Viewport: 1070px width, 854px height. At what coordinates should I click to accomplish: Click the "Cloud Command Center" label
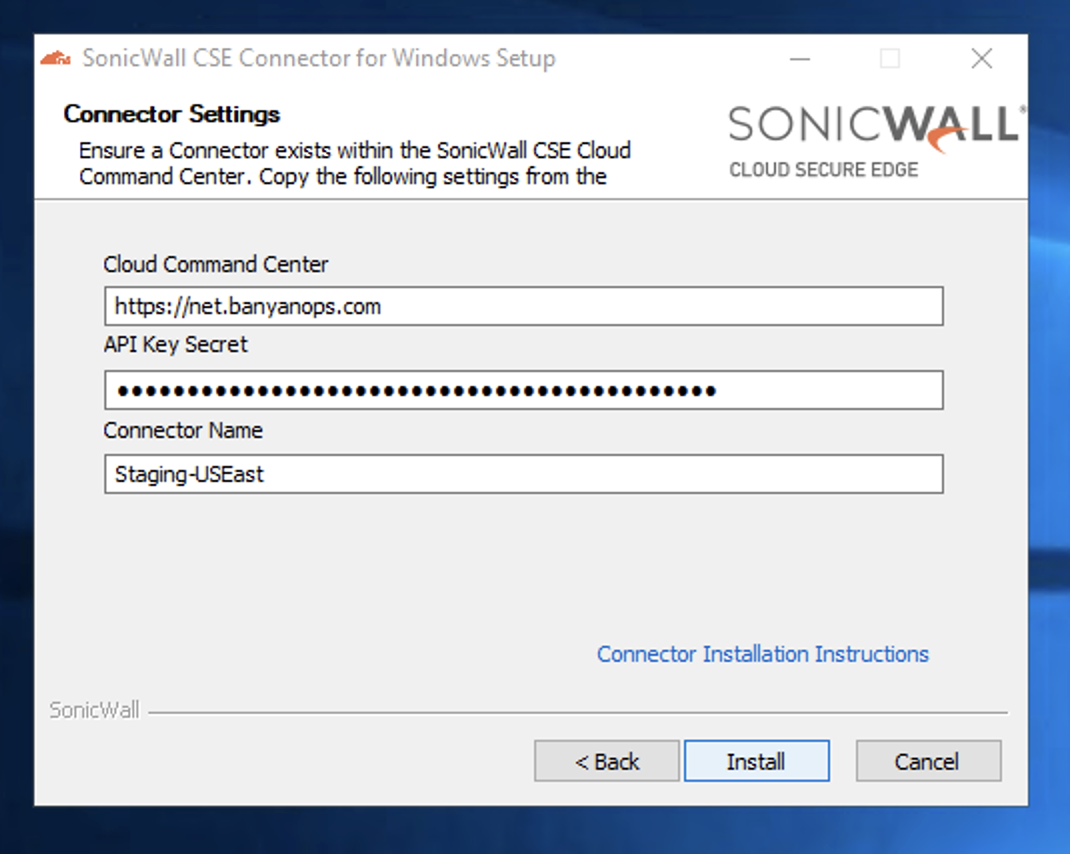click(x=216, y=265)
